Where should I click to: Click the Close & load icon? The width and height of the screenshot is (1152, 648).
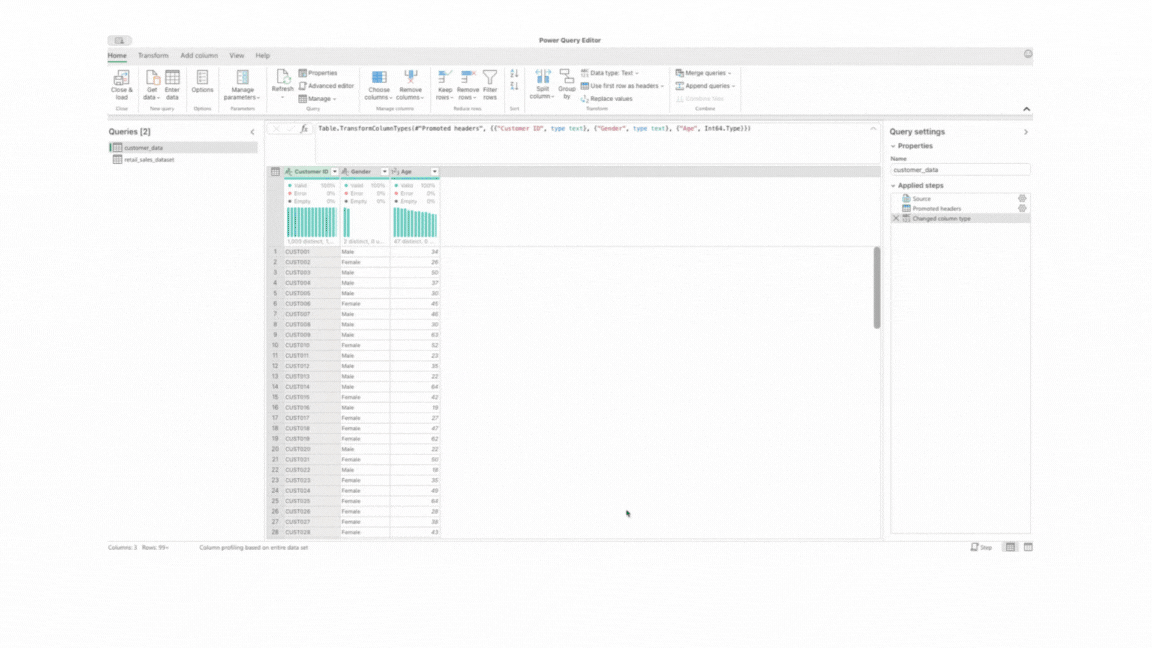click(x=121, y=77)
